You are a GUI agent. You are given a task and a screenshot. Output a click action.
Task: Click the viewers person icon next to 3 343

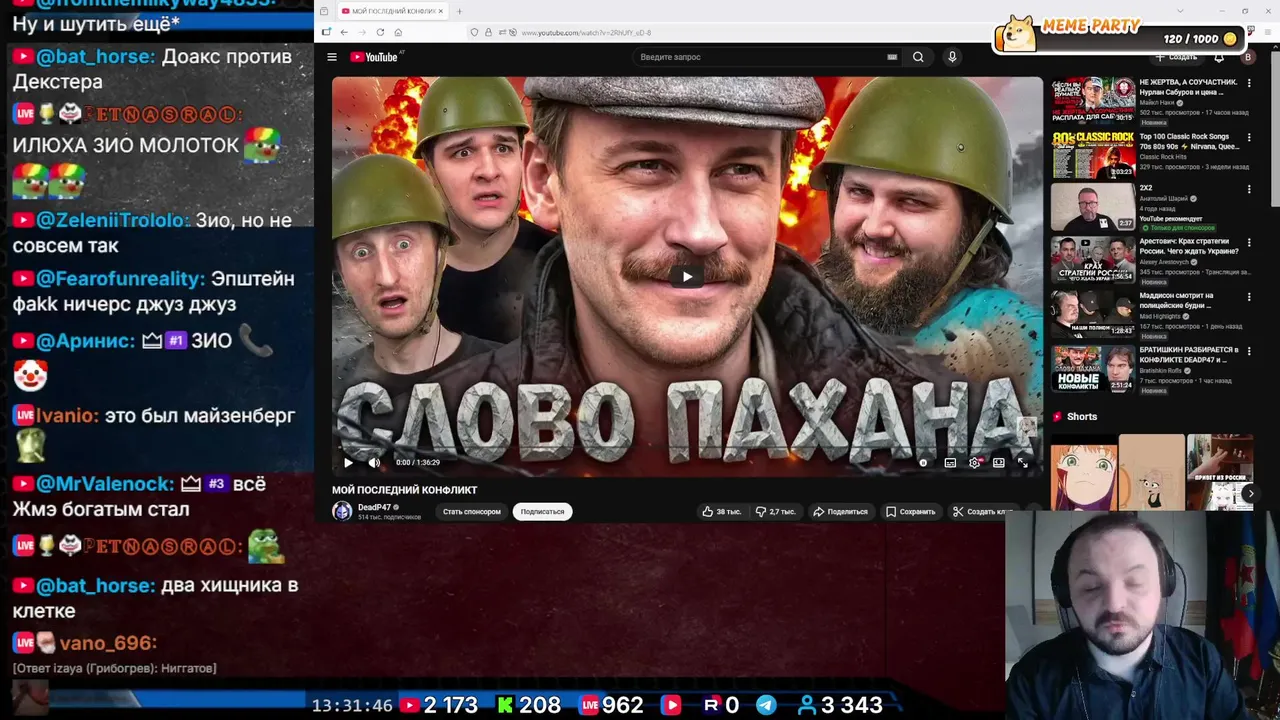(806, 705)
